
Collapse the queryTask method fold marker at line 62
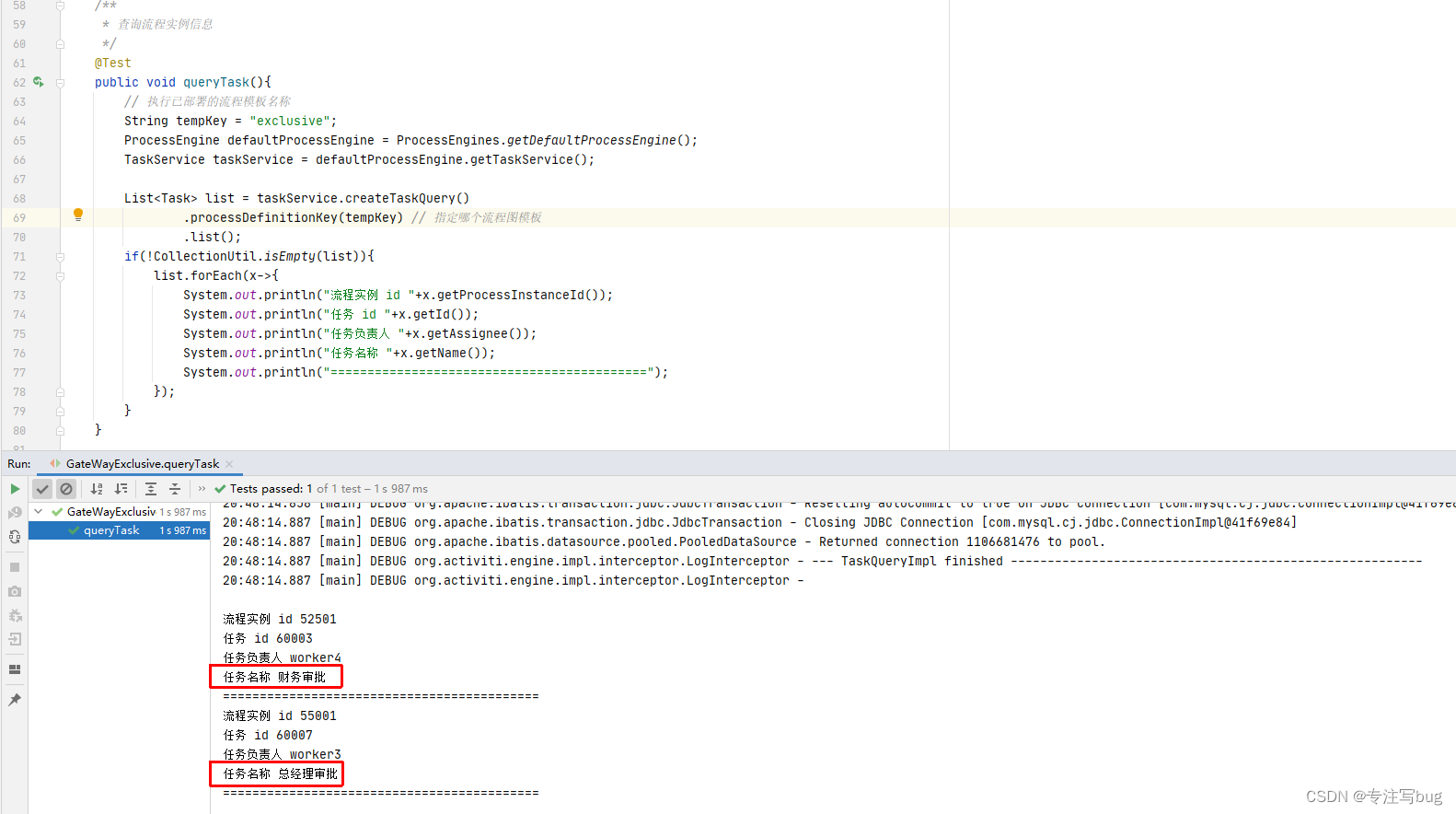60,82
